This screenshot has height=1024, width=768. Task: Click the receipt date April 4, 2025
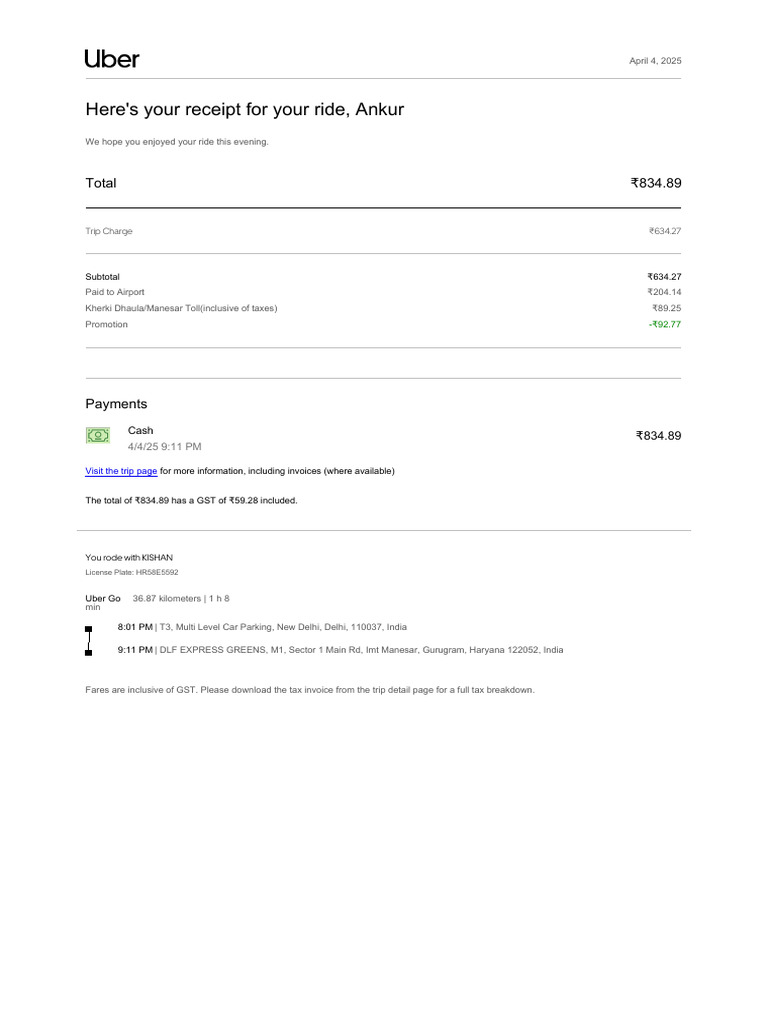(x=655, y=61)
